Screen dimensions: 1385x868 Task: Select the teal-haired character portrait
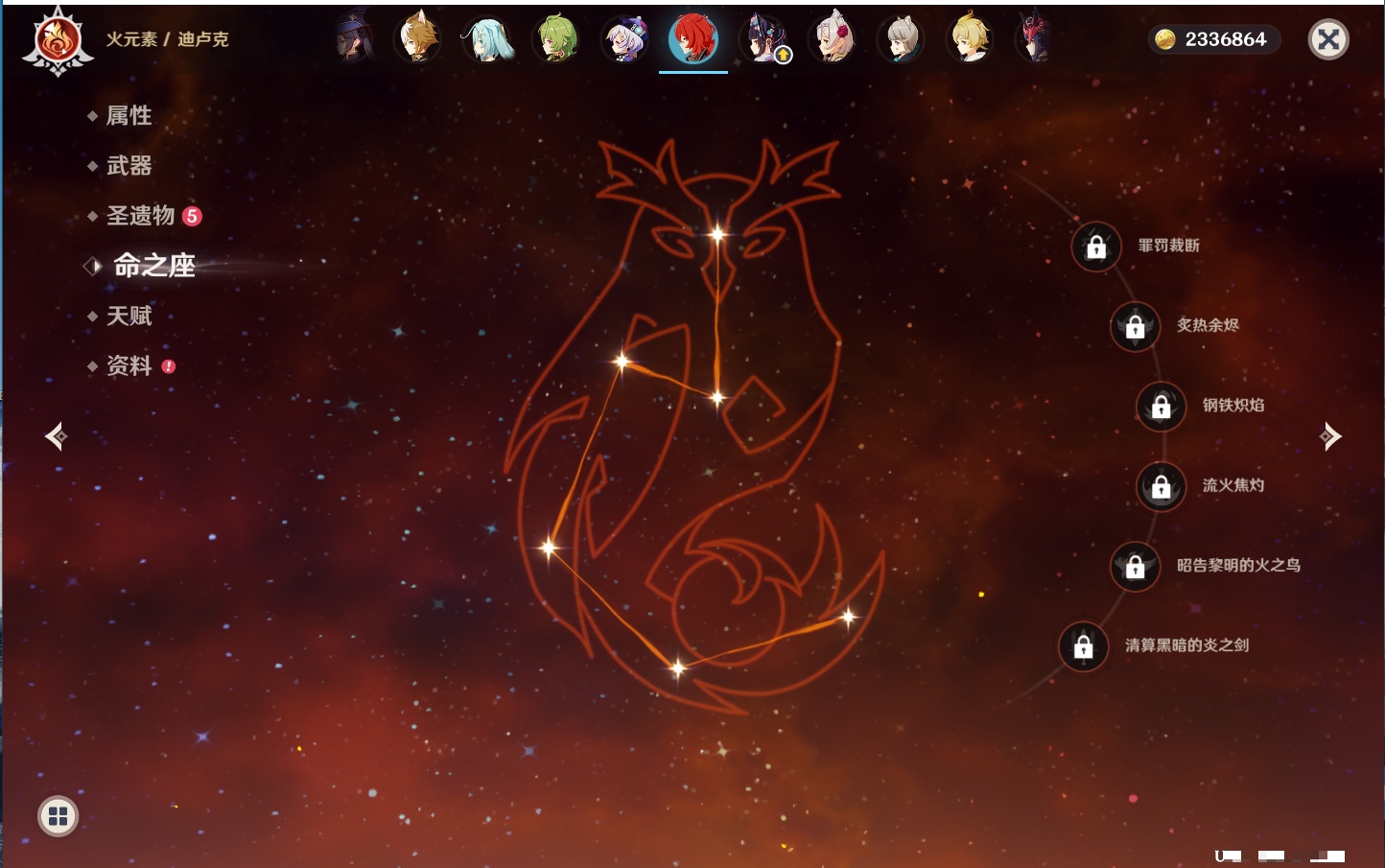[x=487, y=39]
